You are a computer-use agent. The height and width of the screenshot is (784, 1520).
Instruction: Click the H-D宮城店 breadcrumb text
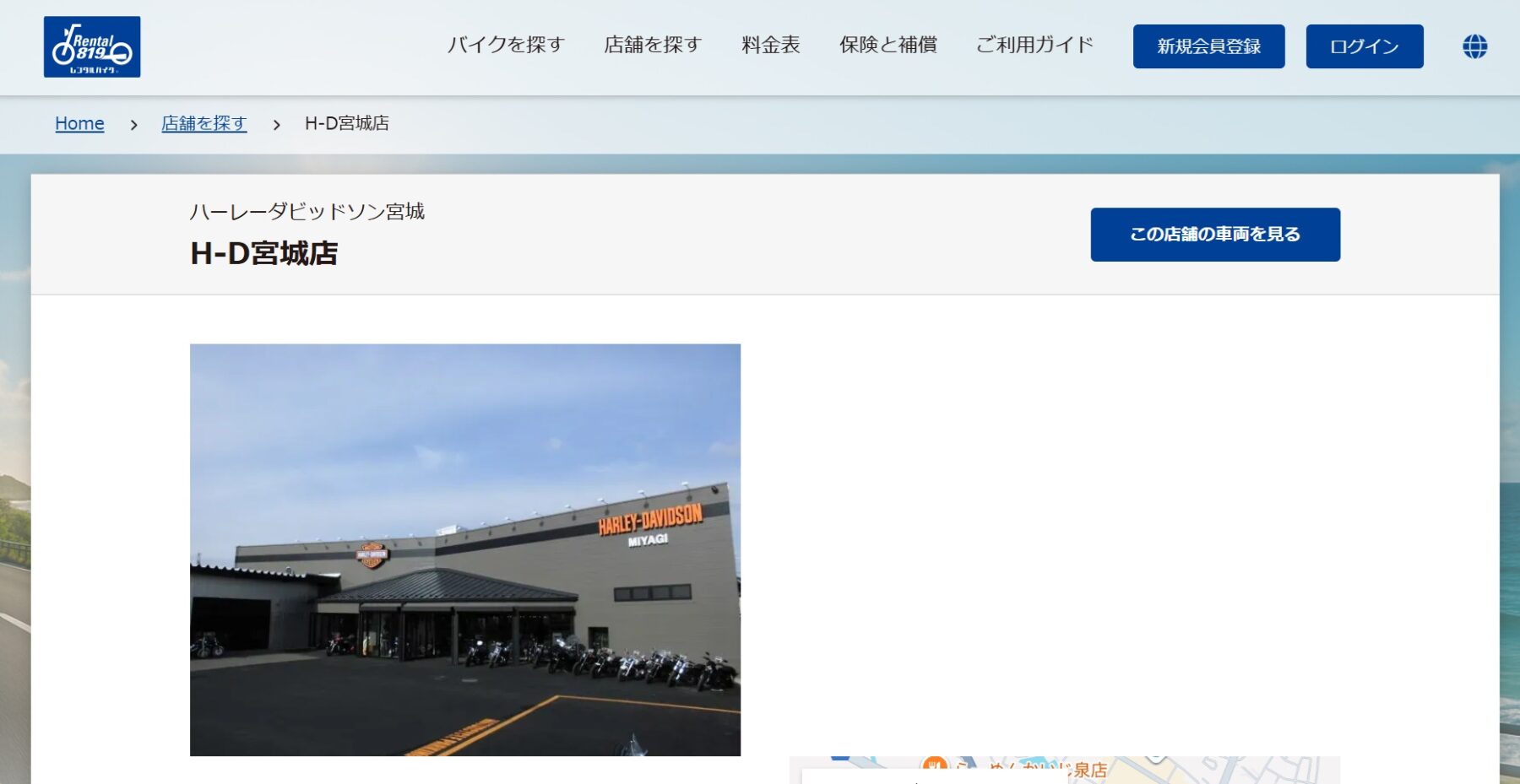coord(347,124)
